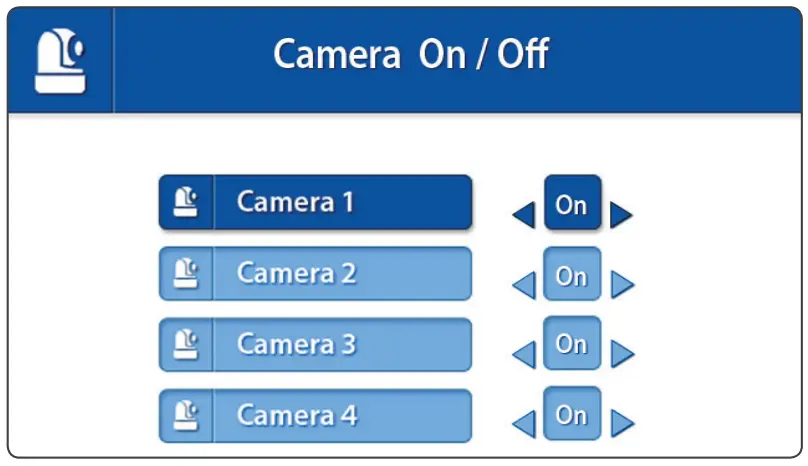Toggle the Camera 3 On status
This screenshot has height=466, width=808.
click(x=572, y=345)
